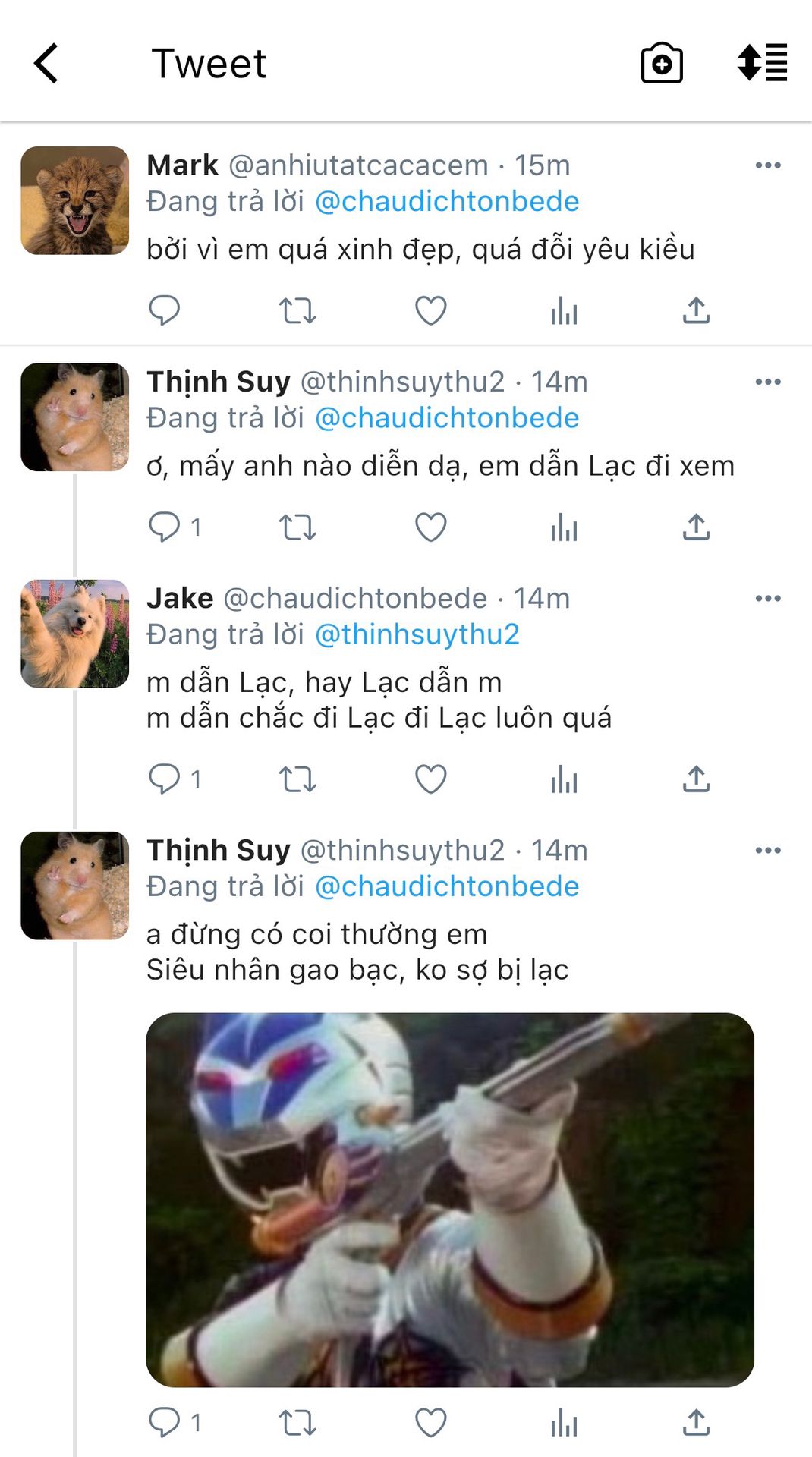The height and width of the screenshot is (1457, 812).
Task: Like Jake's reply tweet
Action: (431, 779)
